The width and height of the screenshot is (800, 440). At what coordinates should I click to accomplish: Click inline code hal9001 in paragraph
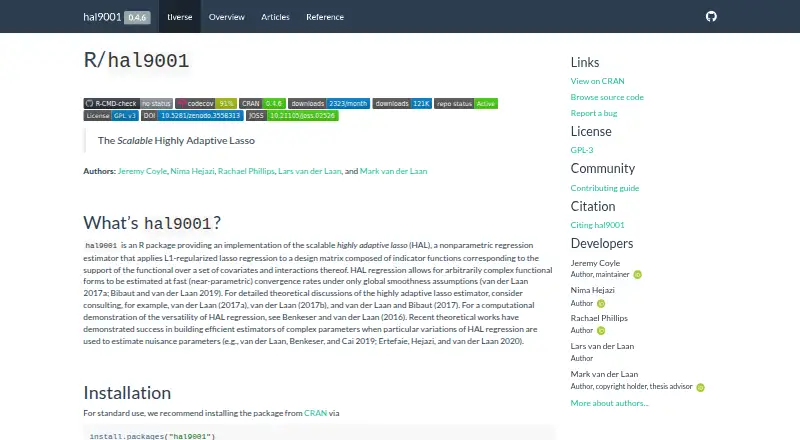pyautogui.click(x=101, y=246)
